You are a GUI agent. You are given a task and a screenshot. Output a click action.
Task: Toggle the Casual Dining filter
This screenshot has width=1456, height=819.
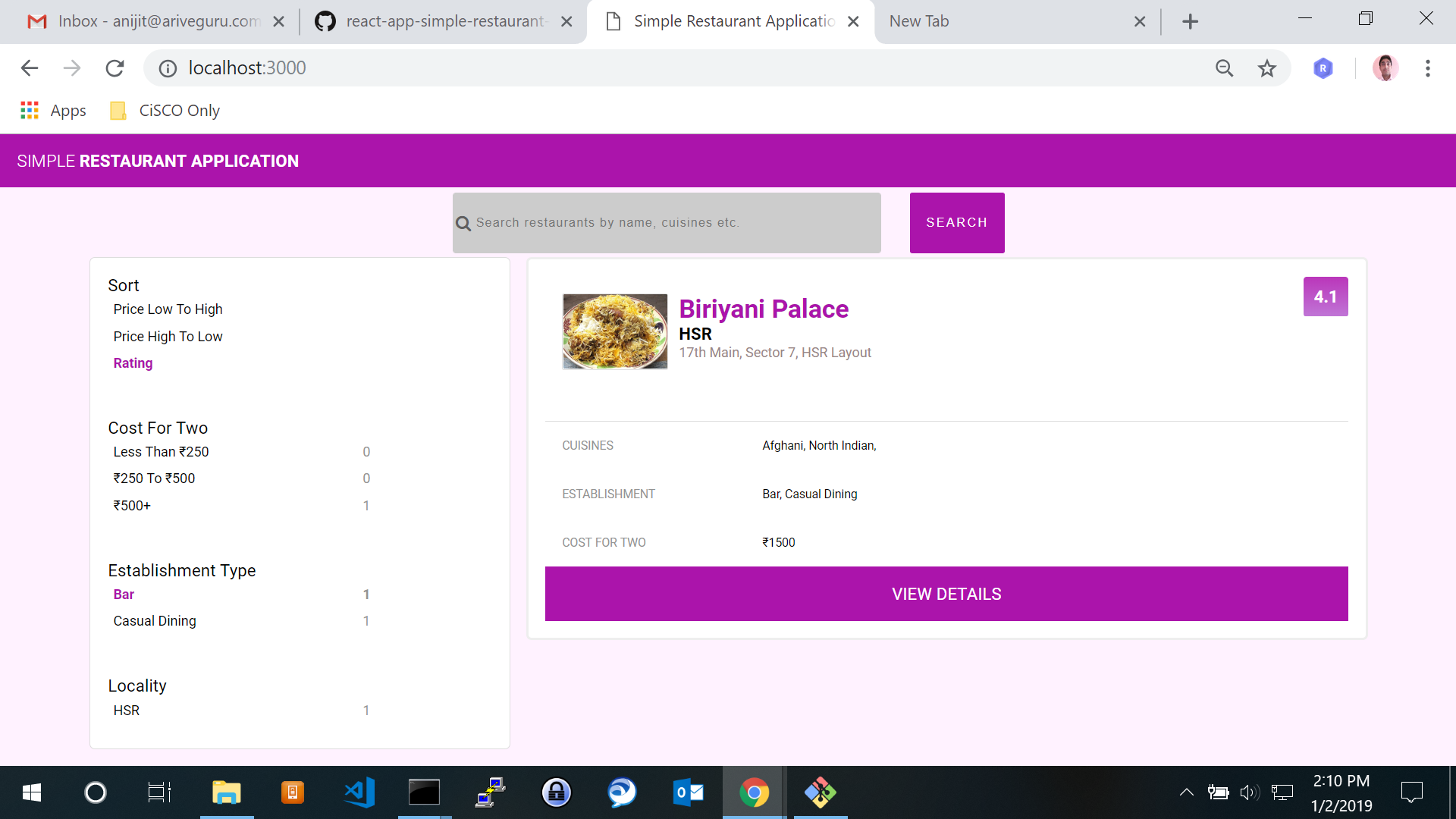(x=155, y=621)
